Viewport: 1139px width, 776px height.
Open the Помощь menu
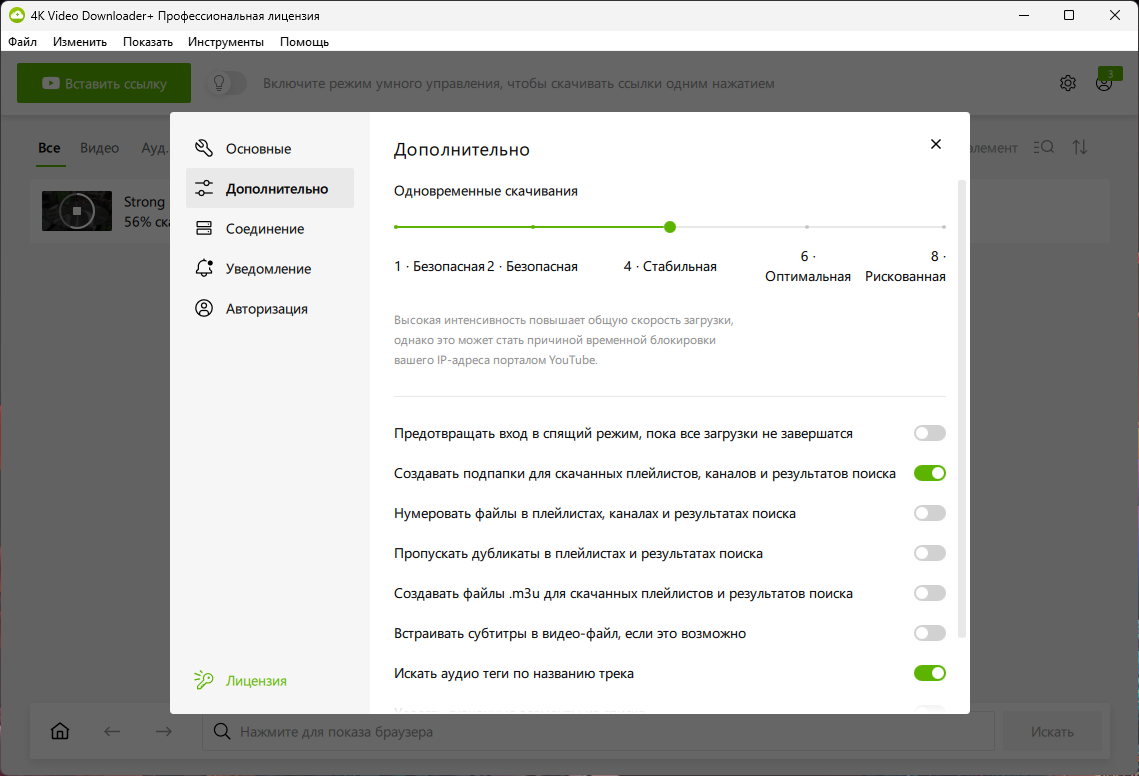304,41
